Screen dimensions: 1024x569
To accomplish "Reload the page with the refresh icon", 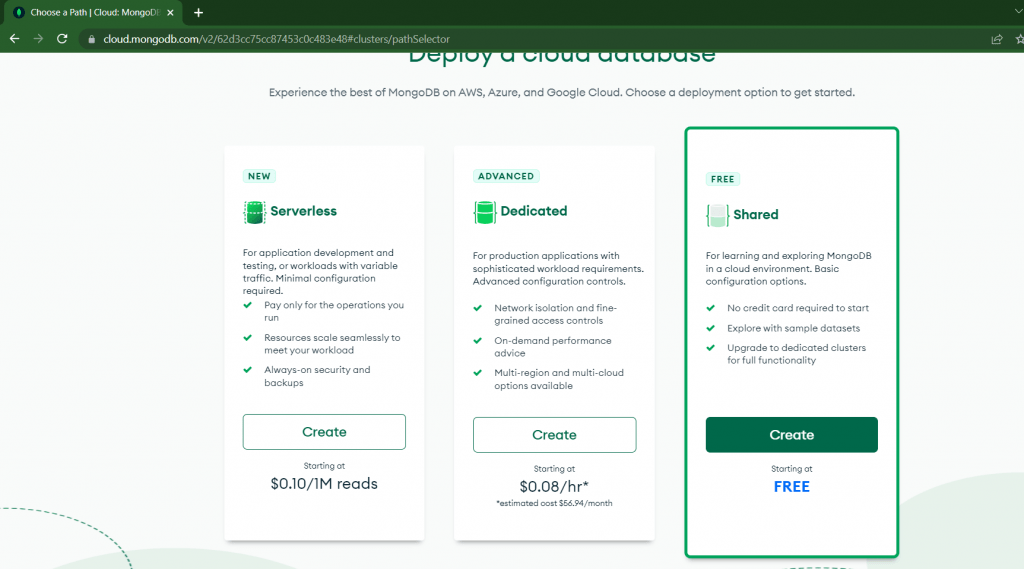I will coord(62,39).
